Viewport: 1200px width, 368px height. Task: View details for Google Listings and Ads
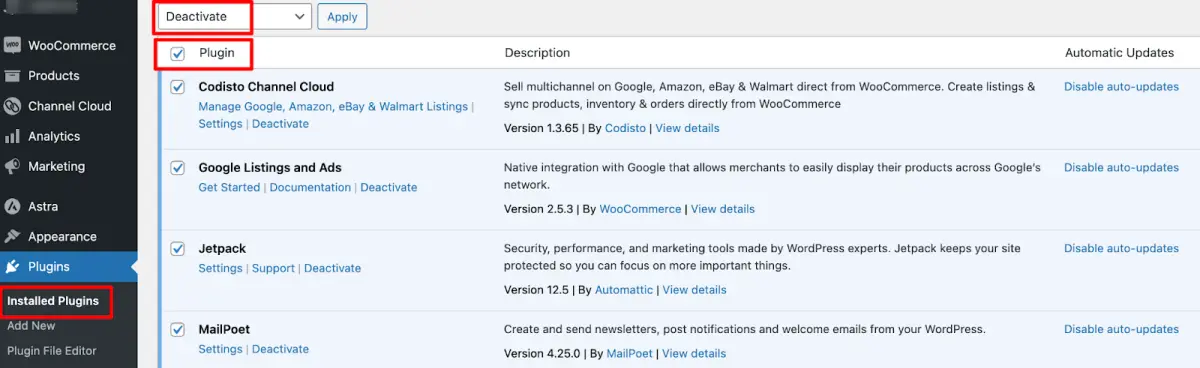coord(723,209)
